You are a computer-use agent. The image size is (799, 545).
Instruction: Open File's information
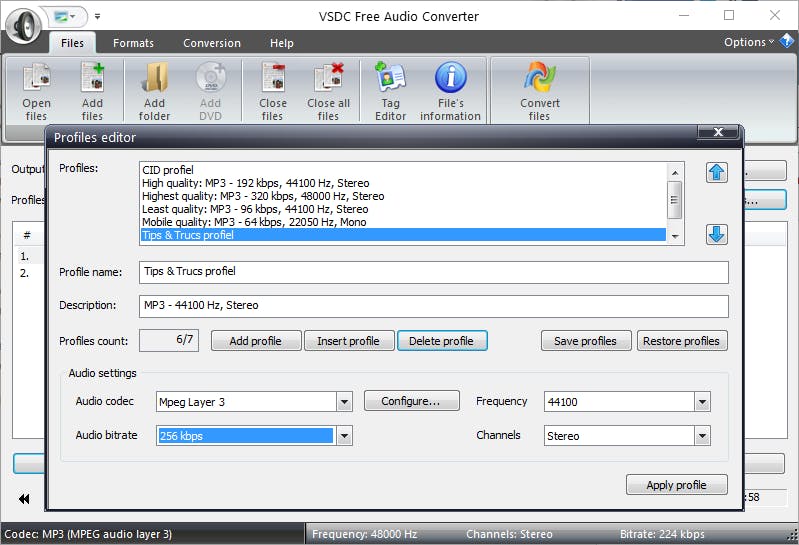pyautogui.click(x=450, y=91)
